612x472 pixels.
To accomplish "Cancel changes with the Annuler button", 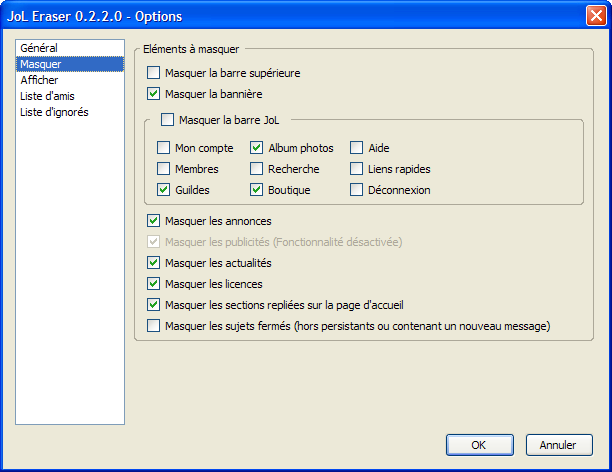I will click(x=559, y=445).
